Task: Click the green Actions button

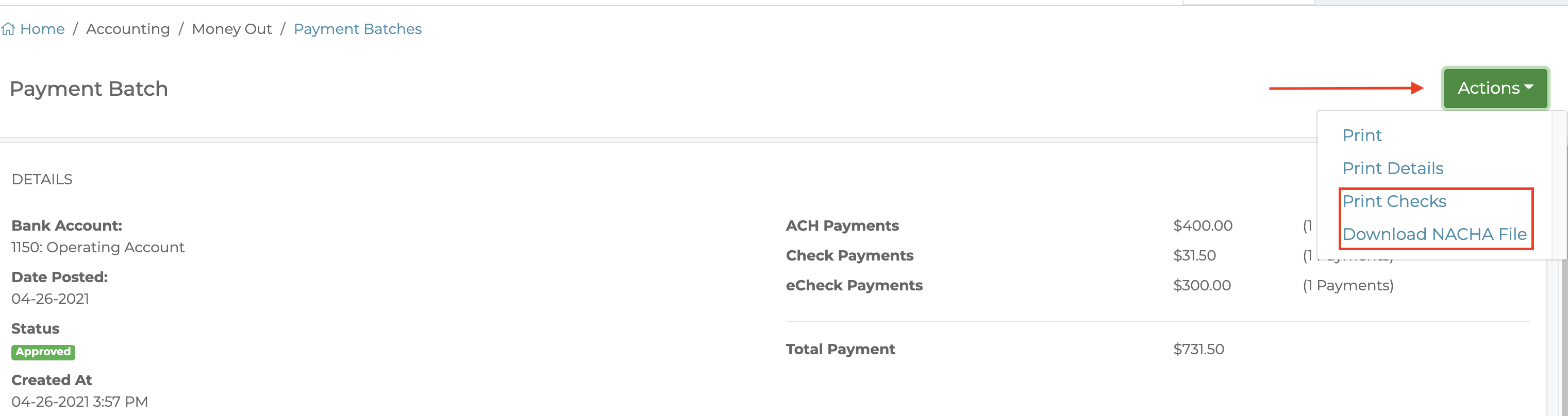Action: [x=1495, y=88]
